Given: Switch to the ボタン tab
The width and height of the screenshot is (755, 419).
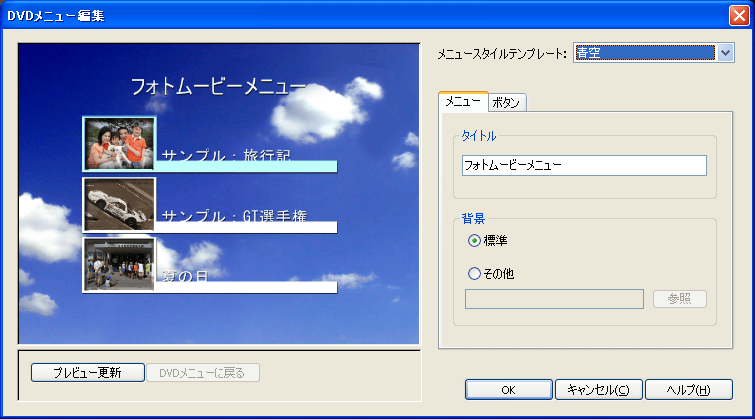Looking at the screenshot, I should [x=507, y=103].
